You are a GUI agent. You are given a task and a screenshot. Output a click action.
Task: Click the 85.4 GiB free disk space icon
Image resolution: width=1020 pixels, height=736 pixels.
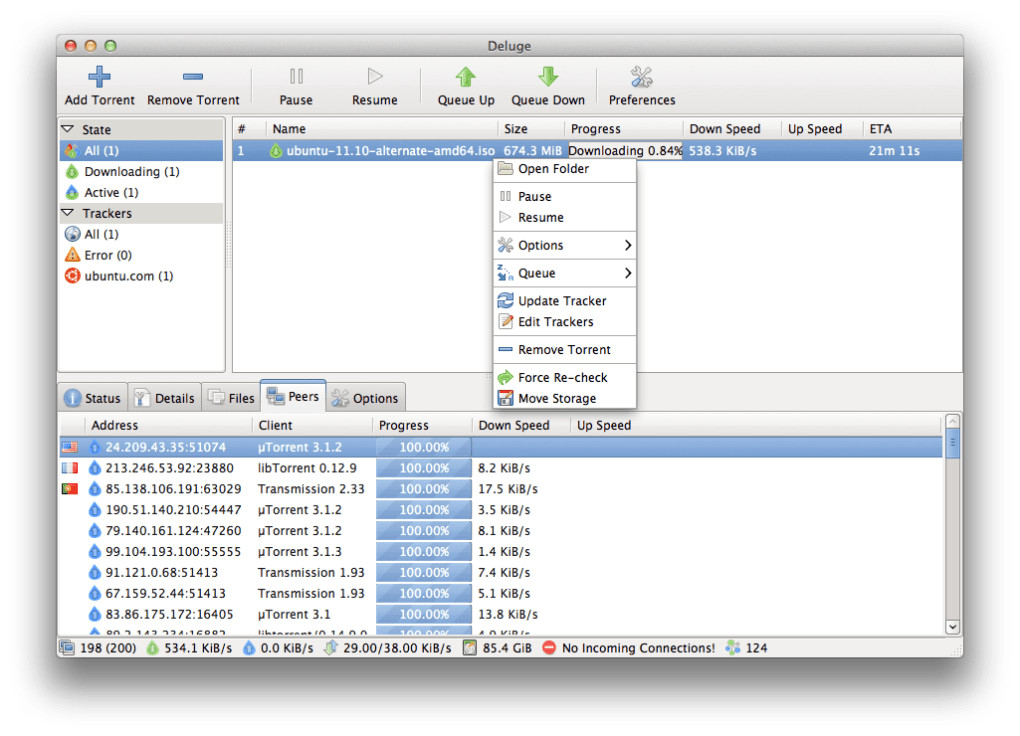[470, 647]
